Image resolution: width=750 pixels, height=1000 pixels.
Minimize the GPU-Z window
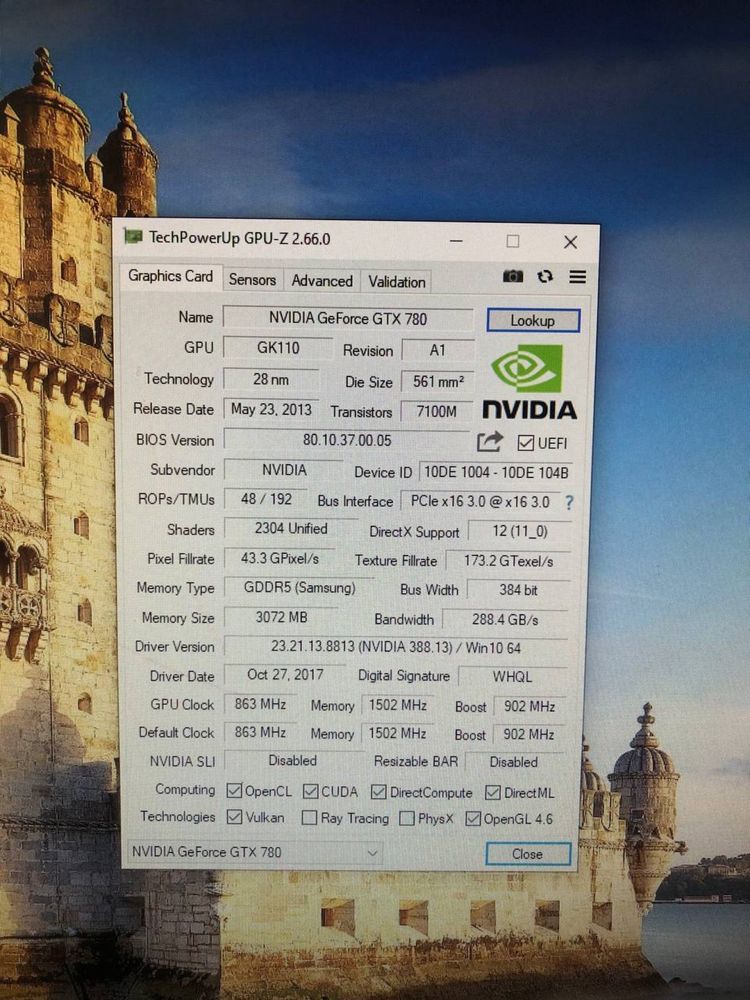(456, 241)
